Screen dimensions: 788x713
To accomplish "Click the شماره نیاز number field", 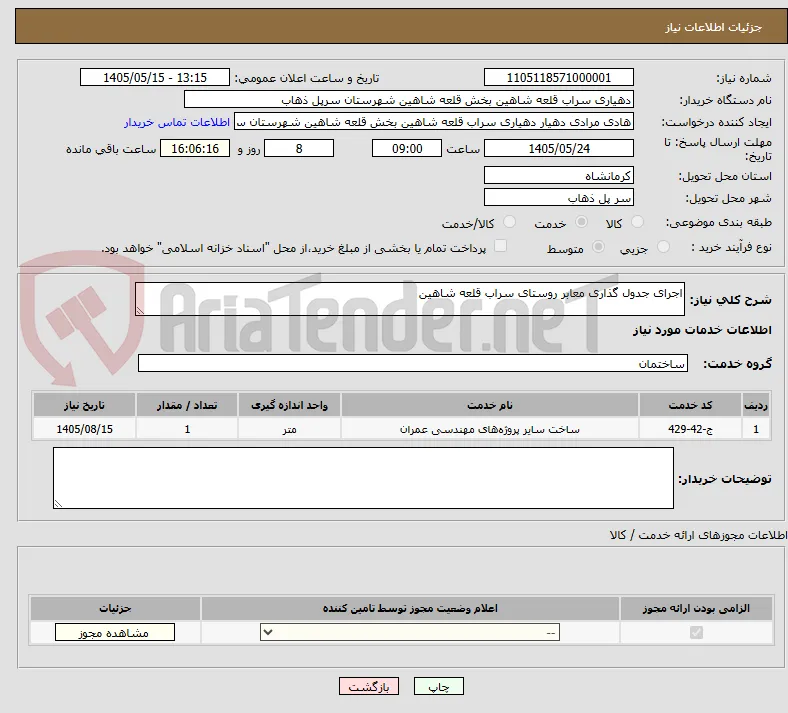I will tap(559, 77).
